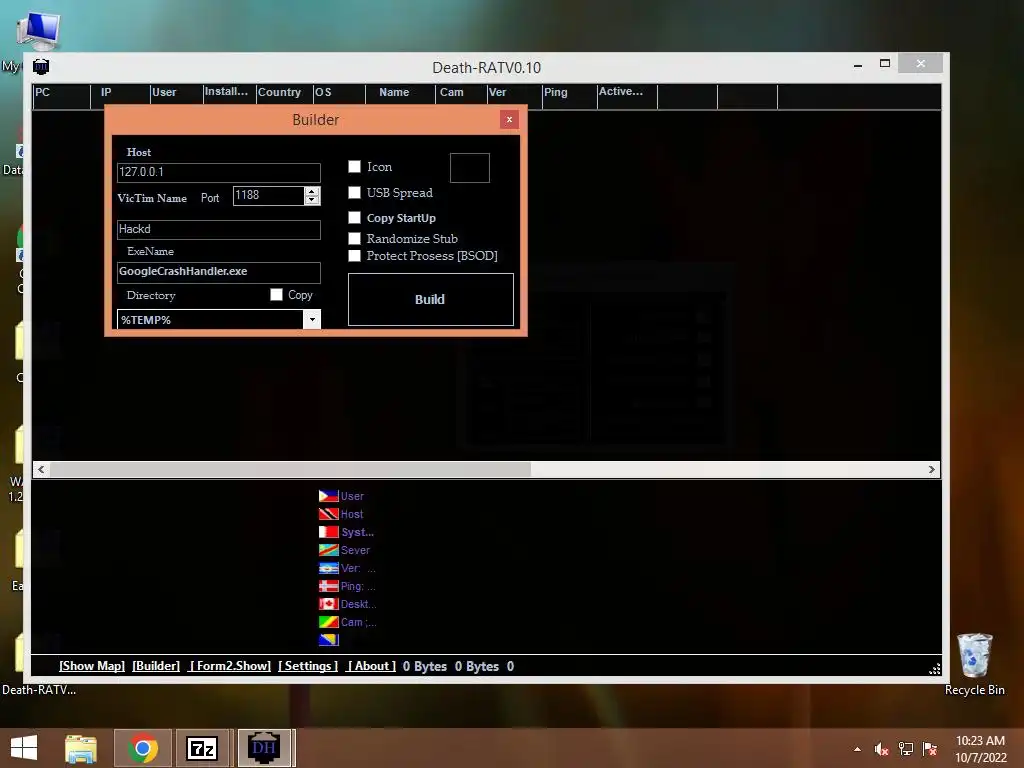Image resolution: width=1024 pixels, height=768 pixels.
Task: Click the flag icon beside Syst...
Action: pos(328,532)
